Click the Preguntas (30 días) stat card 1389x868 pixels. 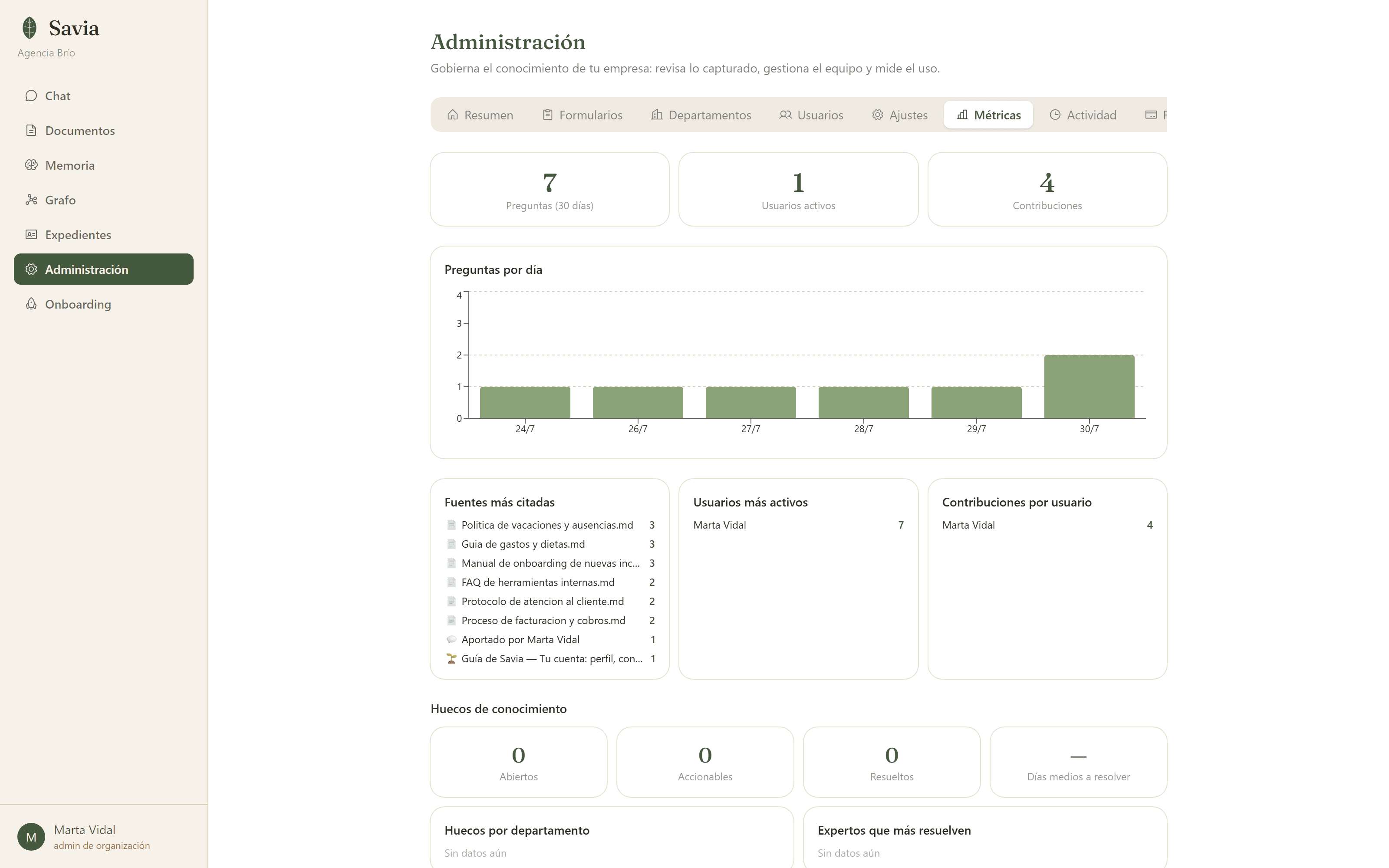click(x=549, y=189)
